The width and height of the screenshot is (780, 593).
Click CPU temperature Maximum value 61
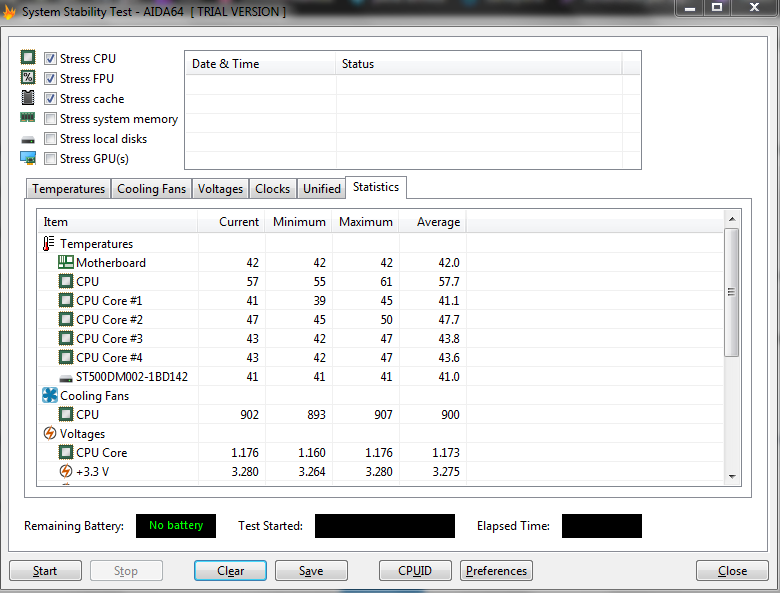coord(386,282)
